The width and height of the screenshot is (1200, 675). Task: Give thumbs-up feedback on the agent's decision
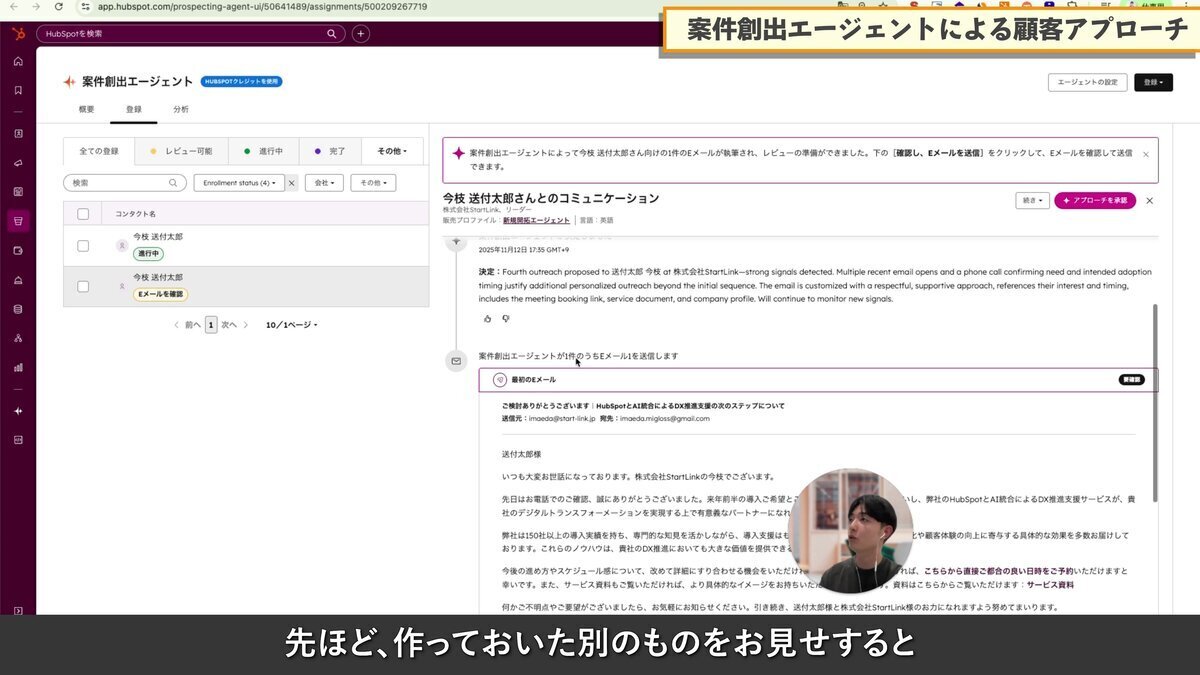(x=487, y=318)
